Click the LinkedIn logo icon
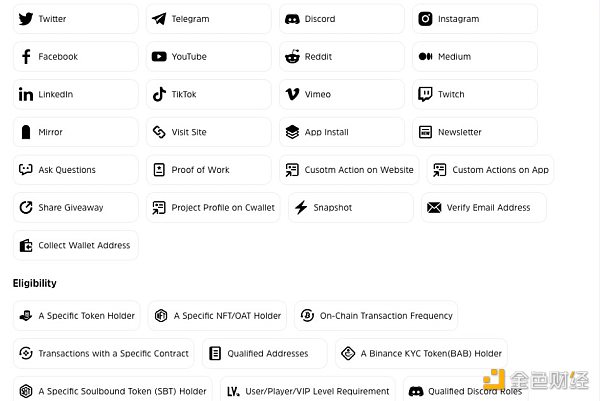Screen dimensions: 600x401 (26, 94)
